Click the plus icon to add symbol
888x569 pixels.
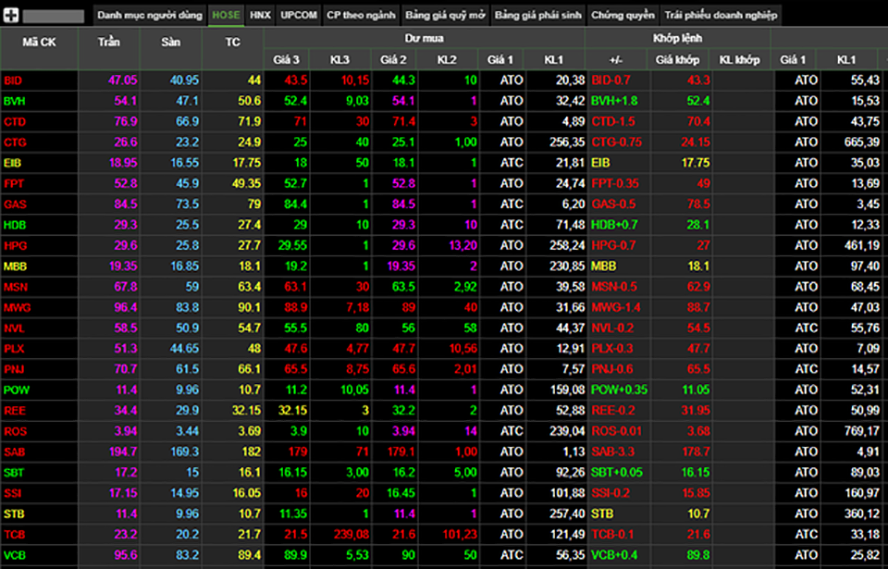click(x=12, y=15)
